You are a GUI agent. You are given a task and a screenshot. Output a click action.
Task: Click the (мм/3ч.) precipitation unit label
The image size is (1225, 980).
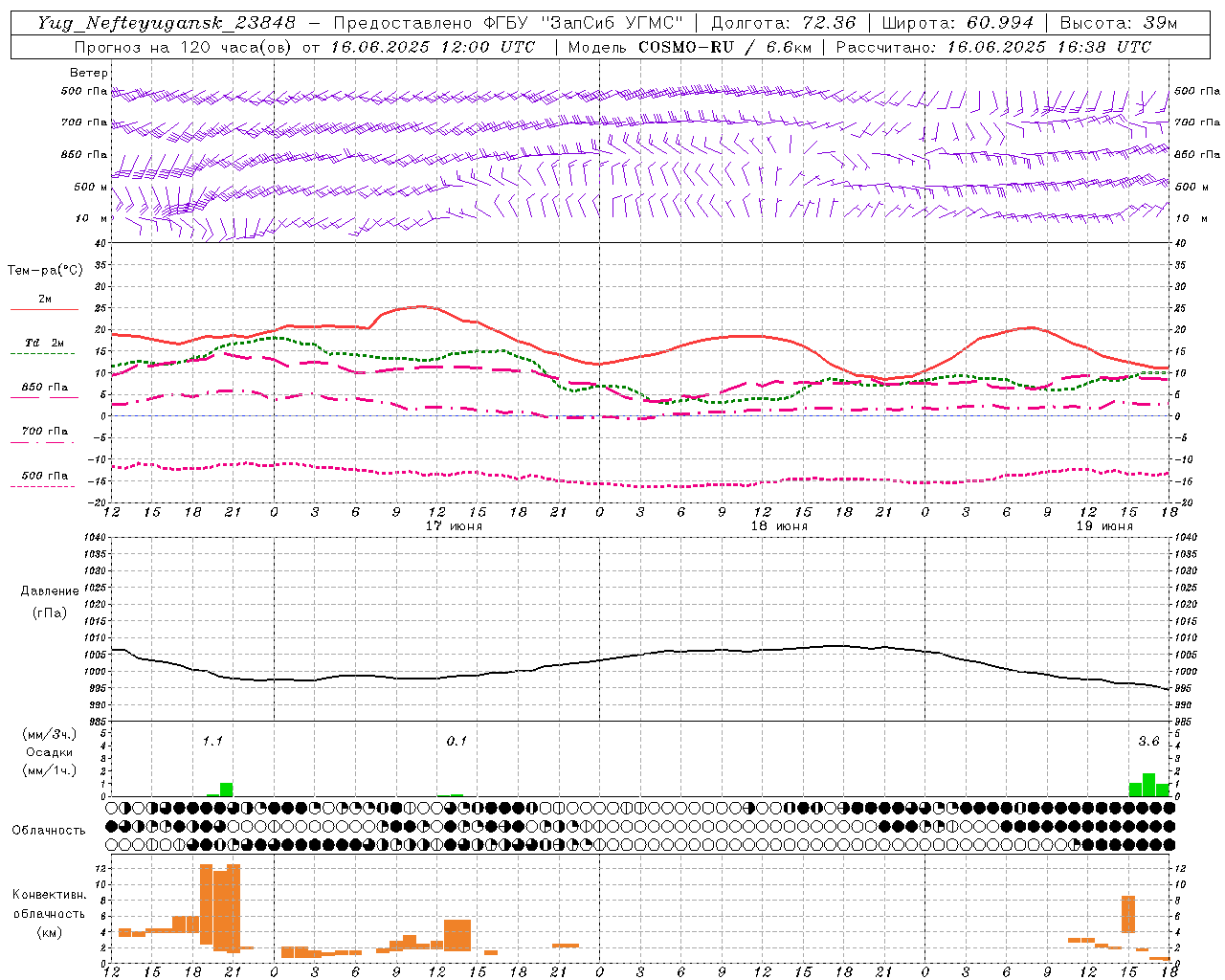click(x=49, y=734)
